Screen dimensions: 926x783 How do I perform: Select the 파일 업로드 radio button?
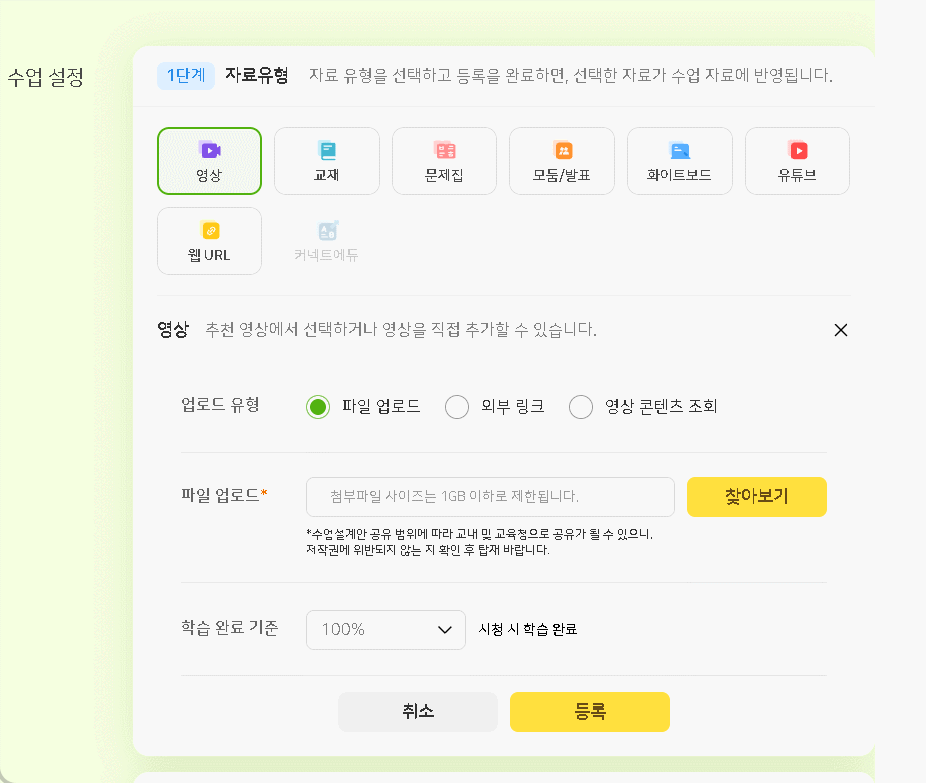click(318, 407)
